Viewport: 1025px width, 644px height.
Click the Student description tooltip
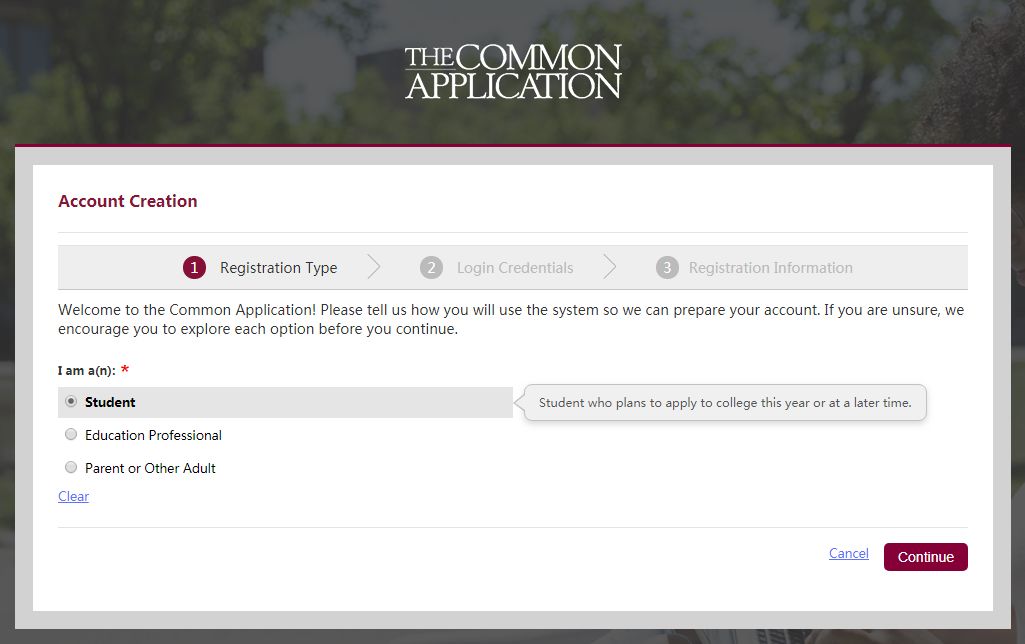tap(725, 403)
